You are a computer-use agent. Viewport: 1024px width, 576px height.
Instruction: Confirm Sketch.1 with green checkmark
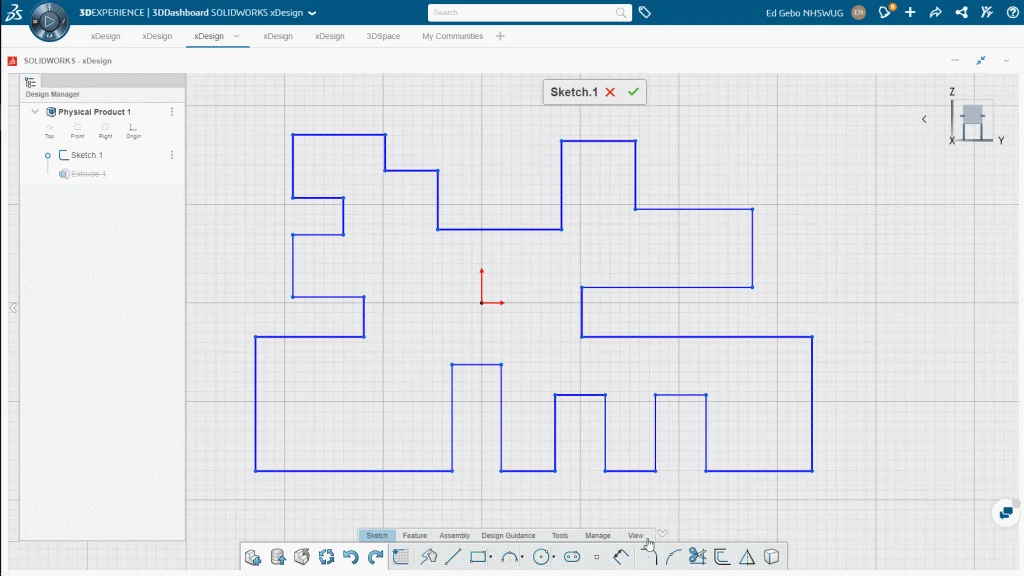(x=633, y=92)
